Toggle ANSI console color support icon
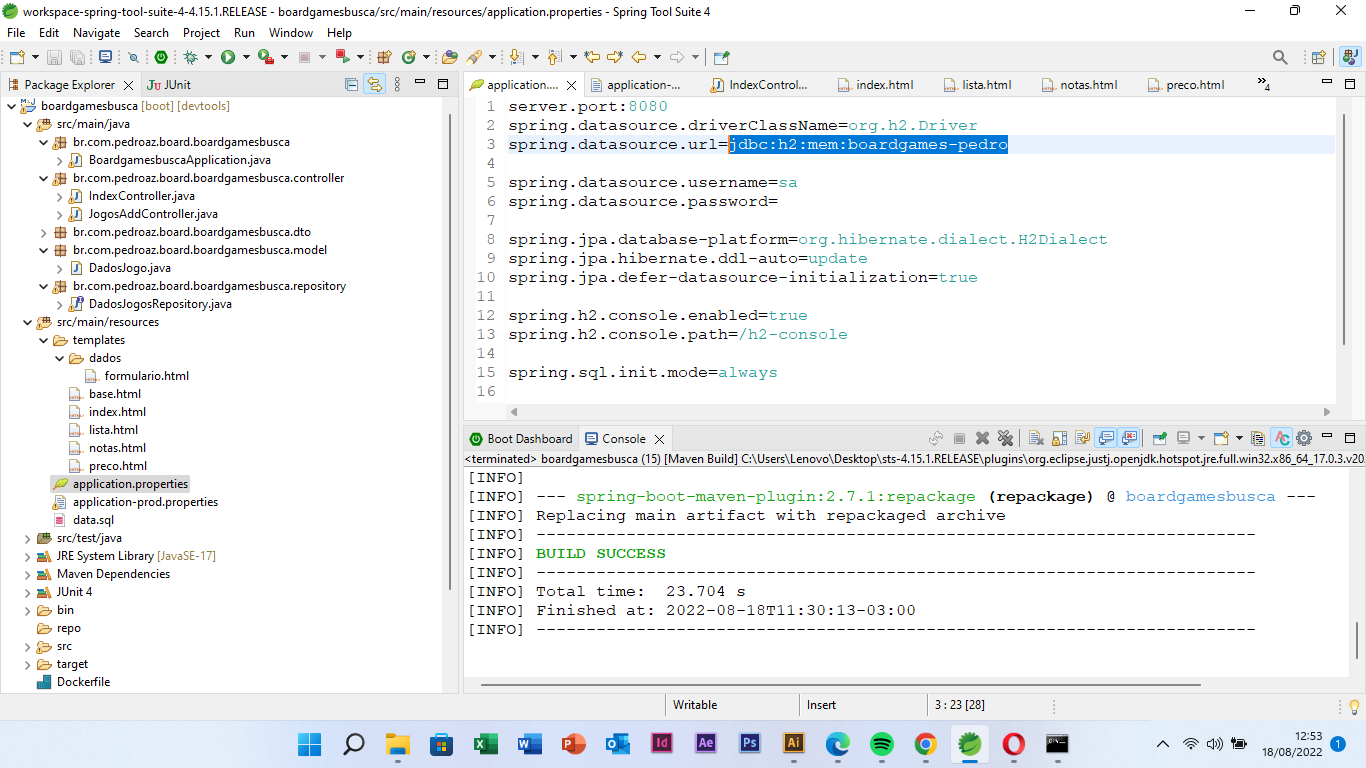Screen dimensions: 1366x768 (1282, 438)
